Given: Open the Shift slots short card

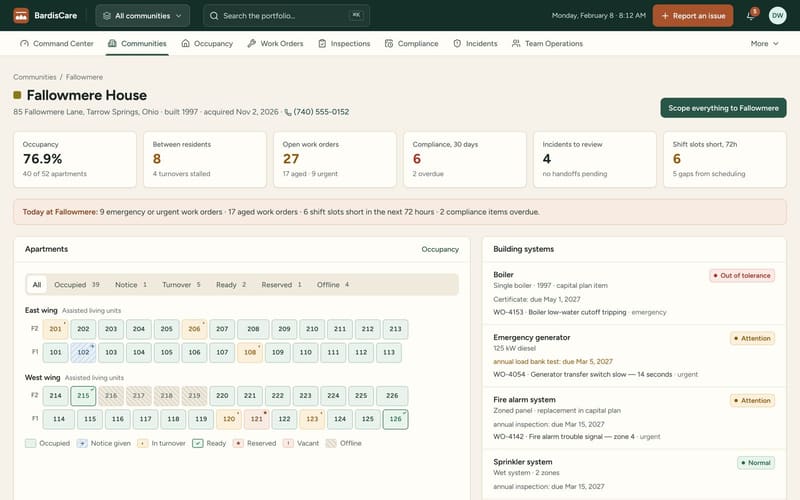Looking at the screenshot, I should pyautogui.click(x=724, y=159).
